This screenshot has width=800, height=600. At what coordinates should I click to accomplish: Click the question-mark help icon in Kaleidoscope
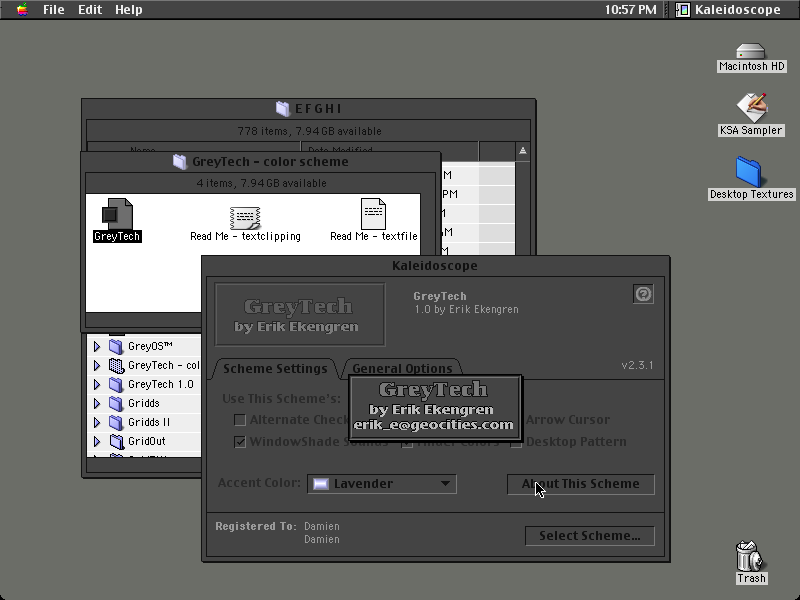click(x=643, y=294)
